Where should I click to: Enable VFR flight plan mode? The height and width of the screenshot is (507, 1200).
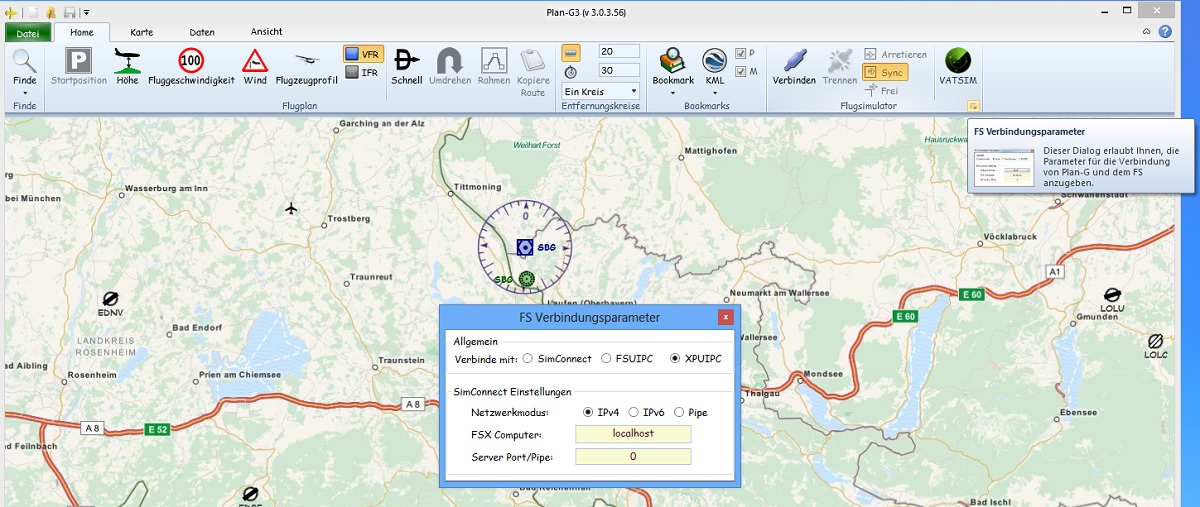[x=362, y=54]
